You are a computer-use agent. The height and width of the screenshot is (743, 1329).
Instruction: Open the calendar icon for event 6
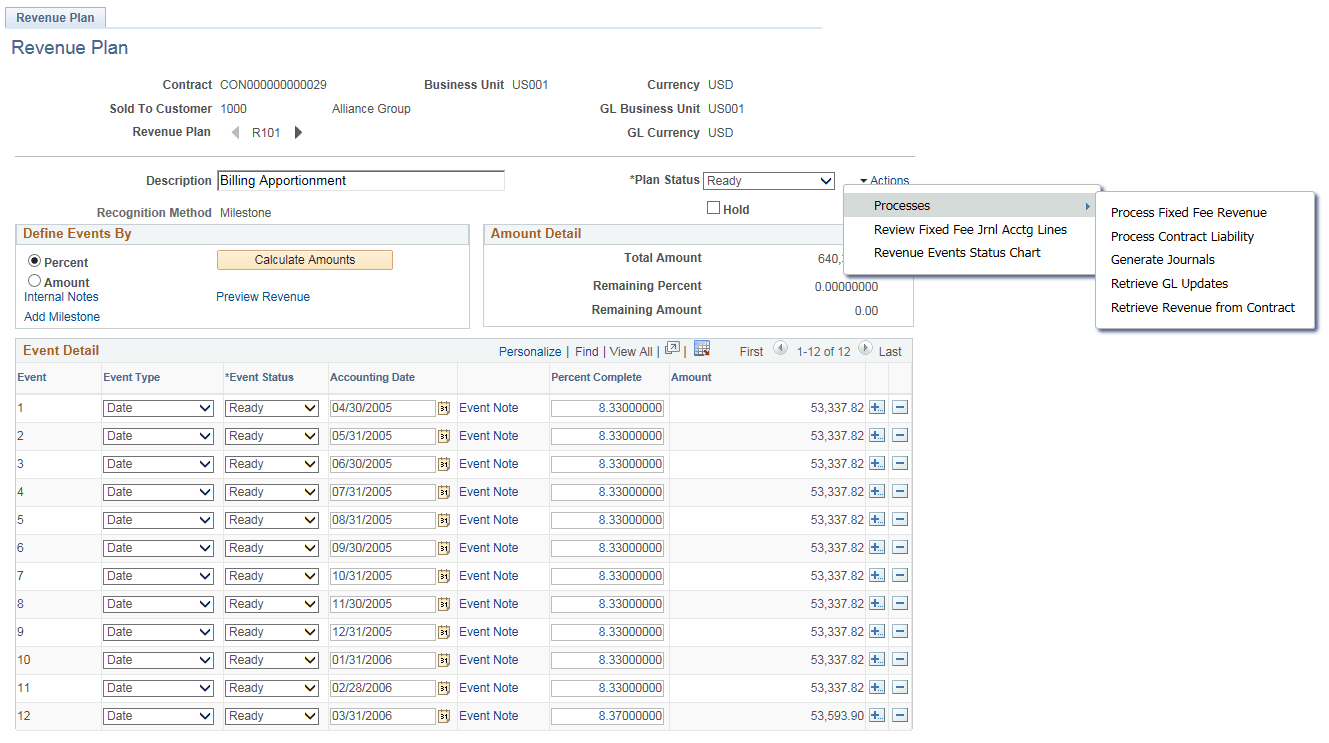tap(443, 547)
